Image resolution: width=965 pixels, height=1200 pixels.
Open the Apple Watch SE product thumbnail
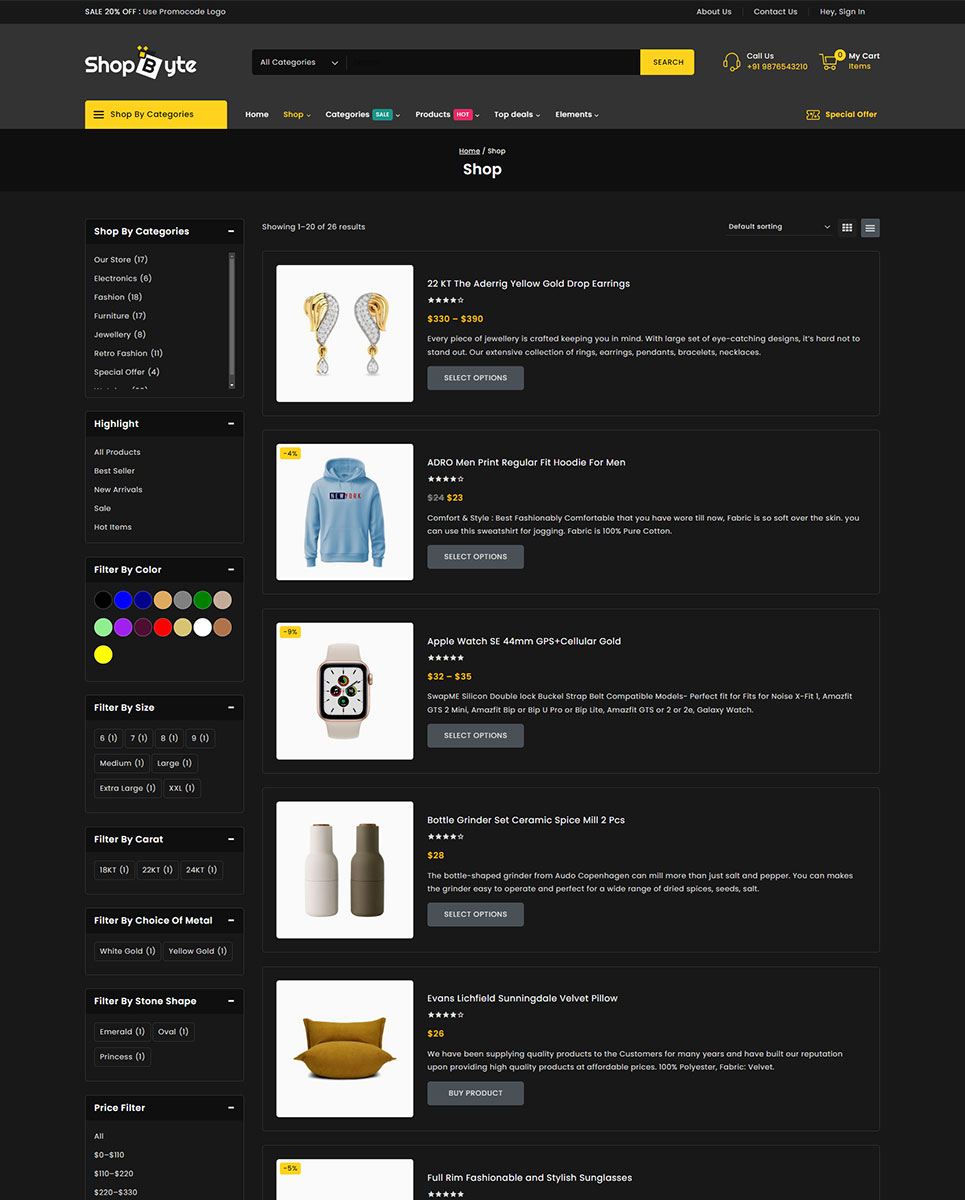pos(344,691)
